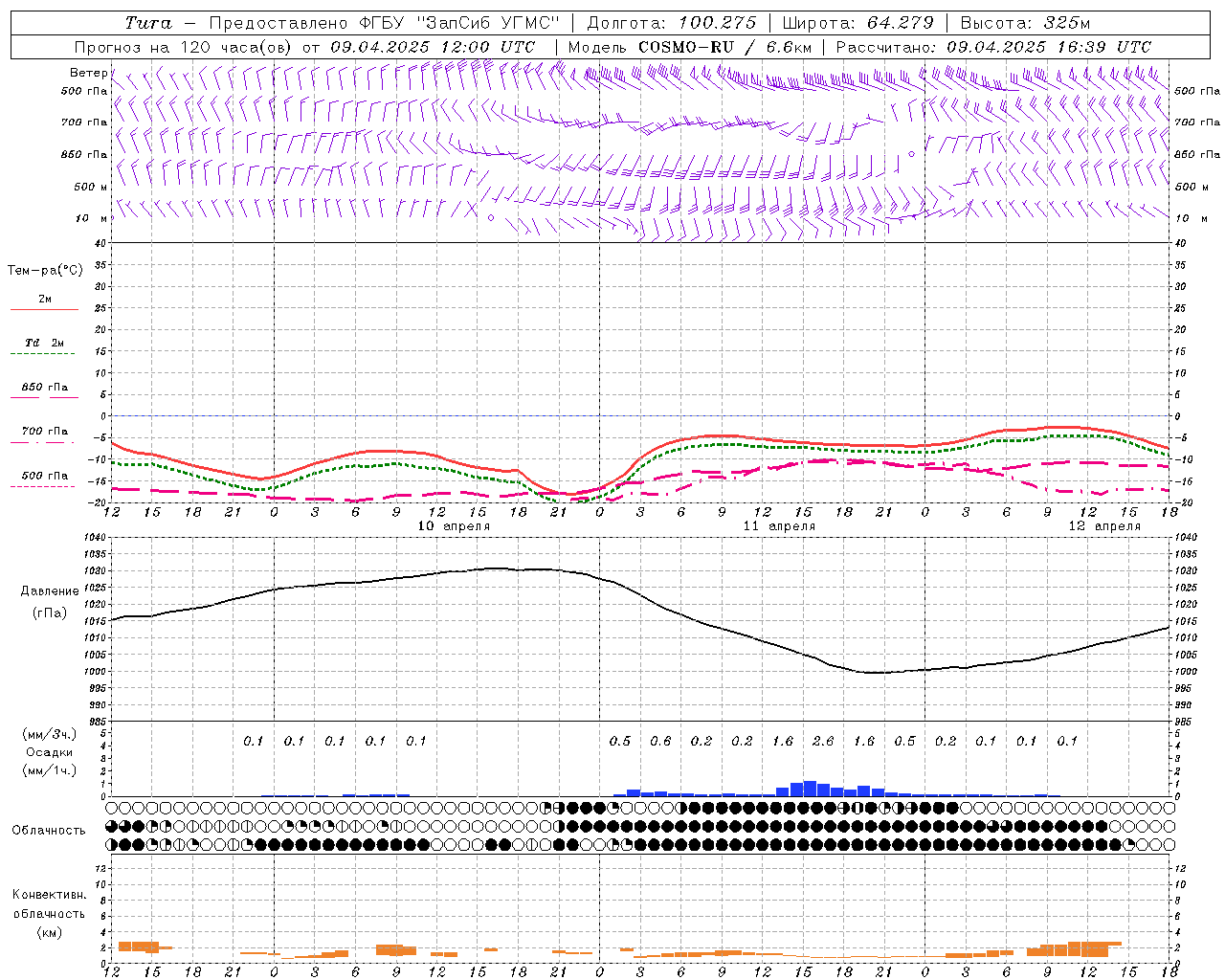
Task: Click the elevation text 'Высота: 325м'
Action: coord(1025,23)
